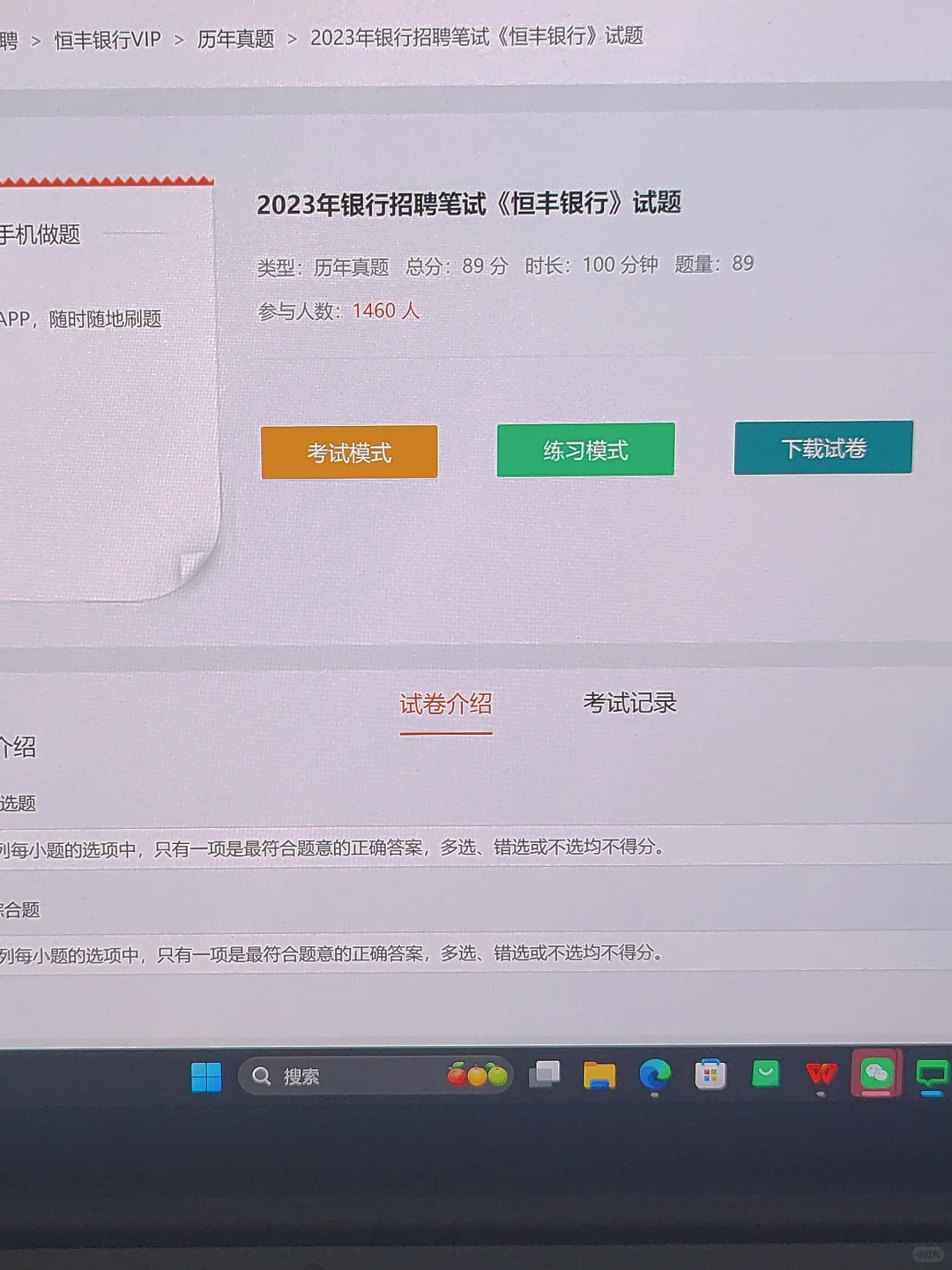Screen dimensions: 952x1270
Task: Click the fruit icon in search box
Action: pos(477,1074)
